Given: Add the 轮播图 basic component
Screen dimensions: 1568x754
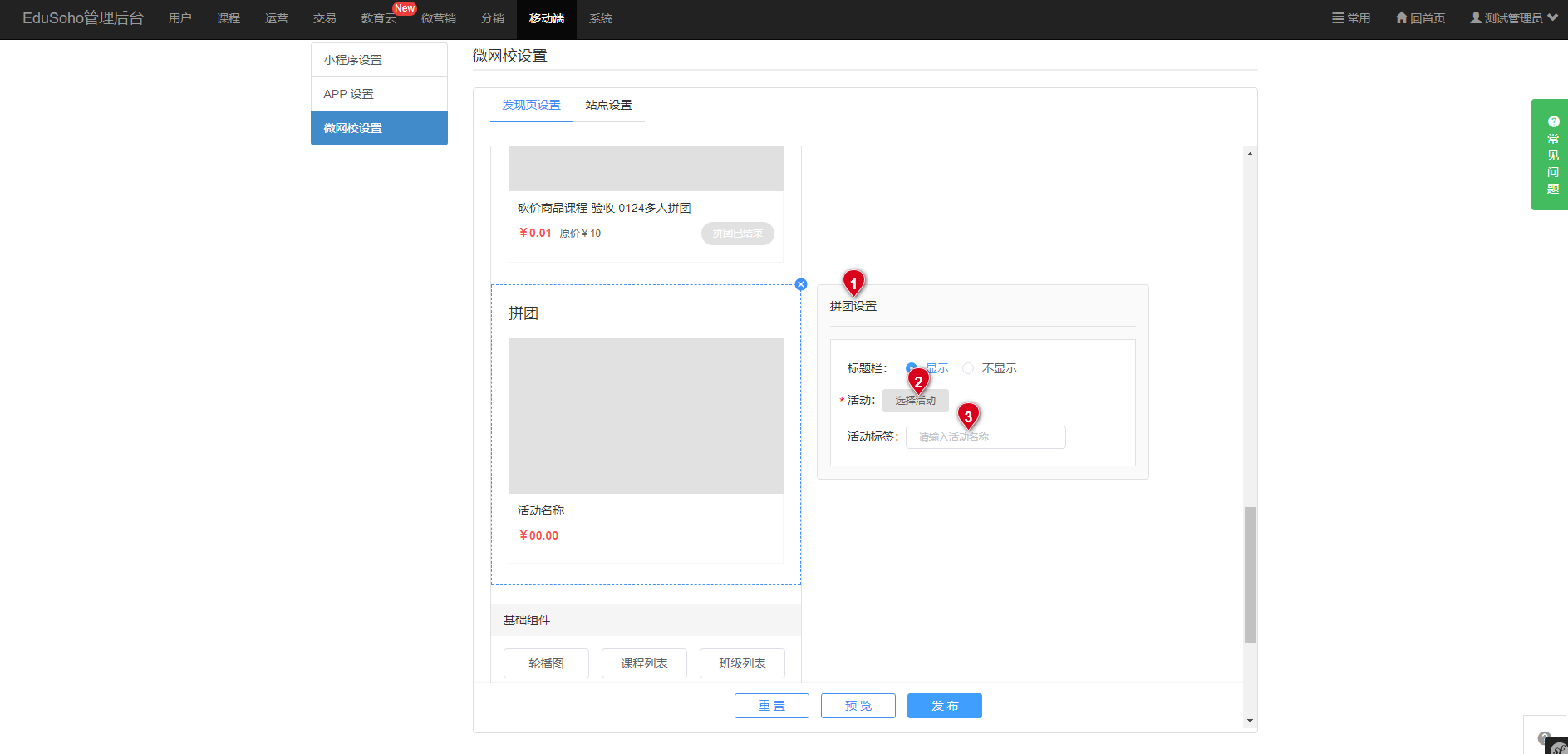Looking at the screenshot, I should pos(546,663).
